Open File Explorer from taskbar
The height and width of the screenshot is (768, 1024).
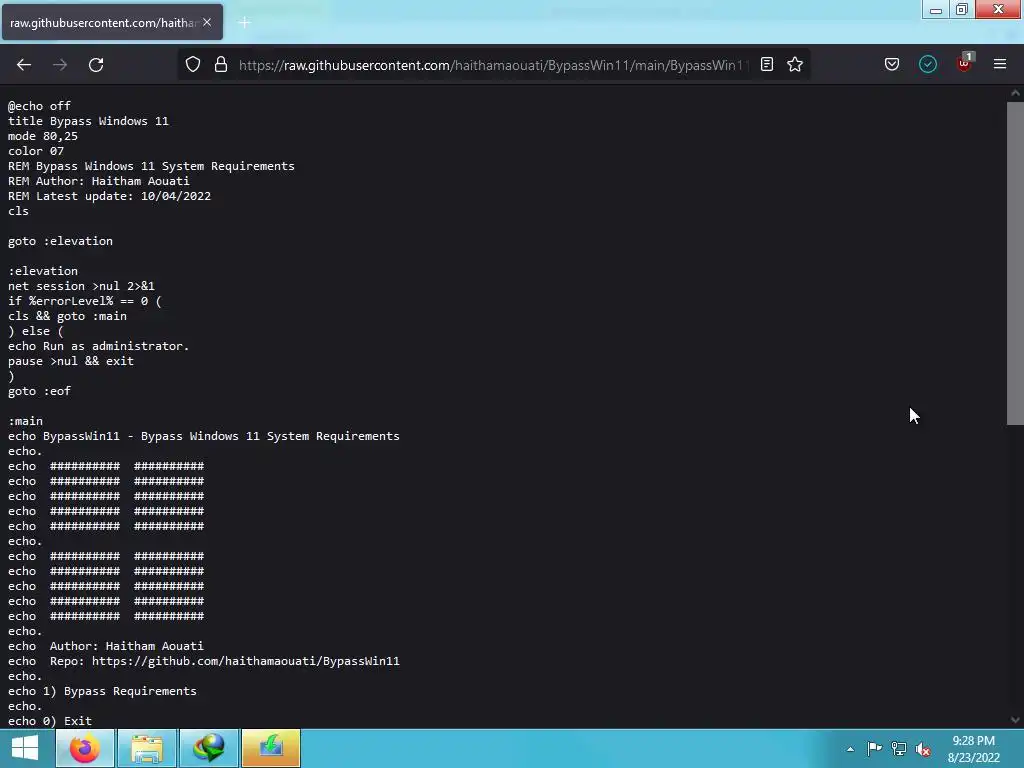point(147,748)
